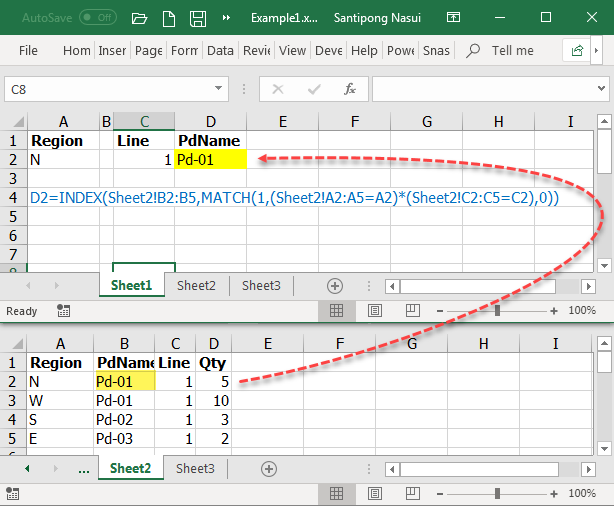Click the new blank document icon
This screenshot has height=506, width=614.
168,18
